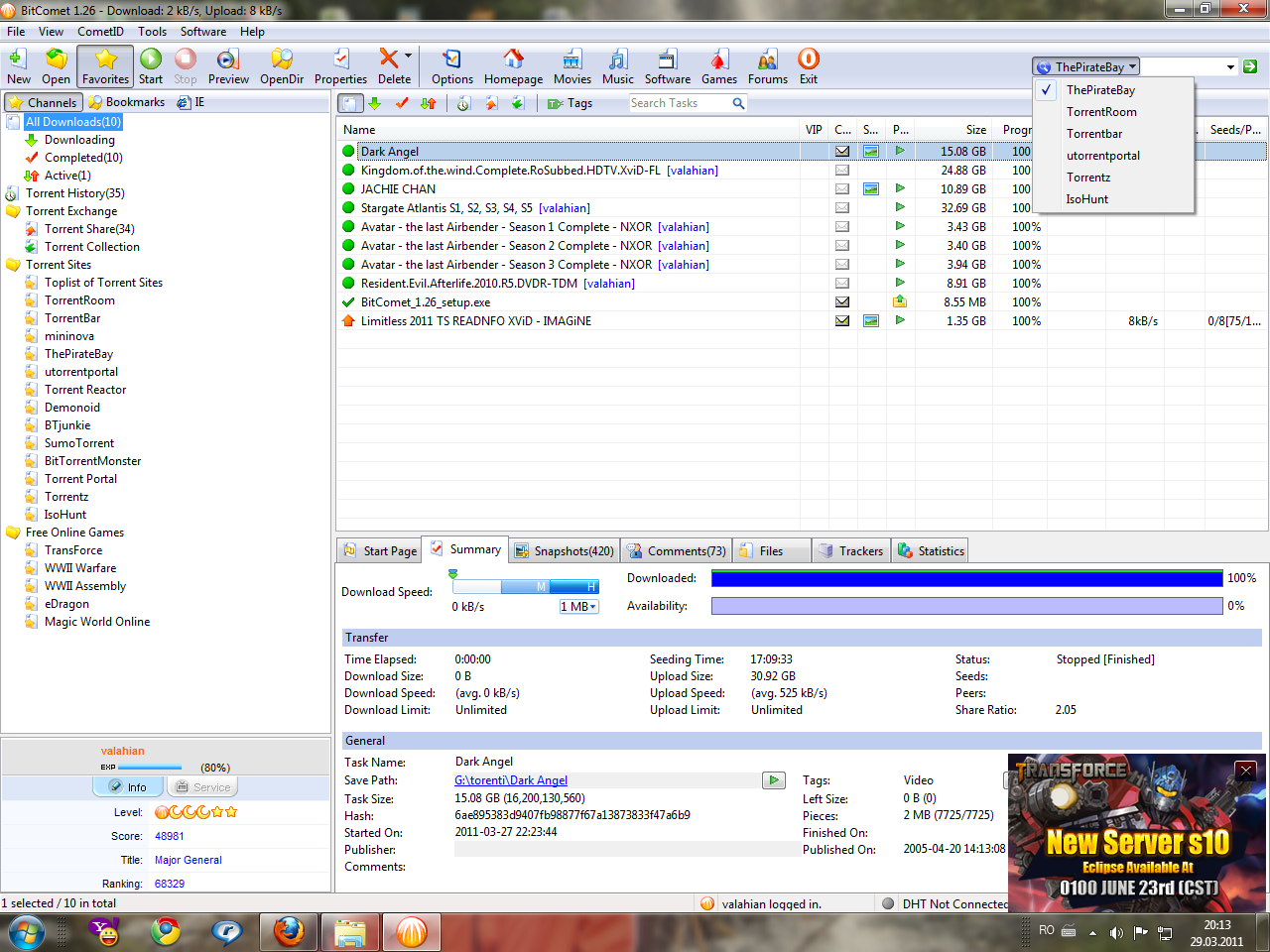This screenshot has height=952, width=1270.
Task: Switch to the Snapshots(420) tab
Action: point(563,551)
